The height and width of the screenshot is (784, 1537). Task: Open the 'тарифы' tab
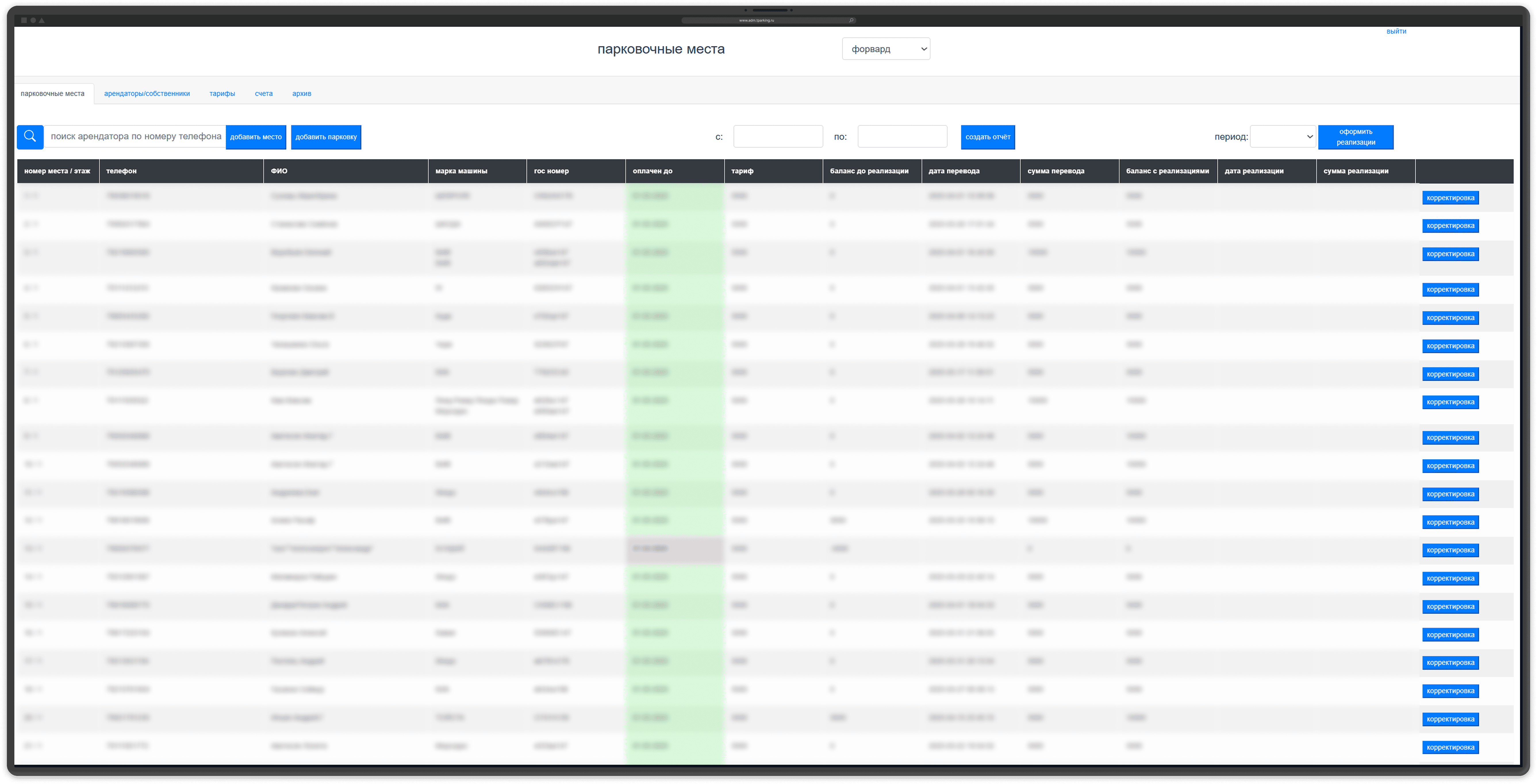point(222,94)
